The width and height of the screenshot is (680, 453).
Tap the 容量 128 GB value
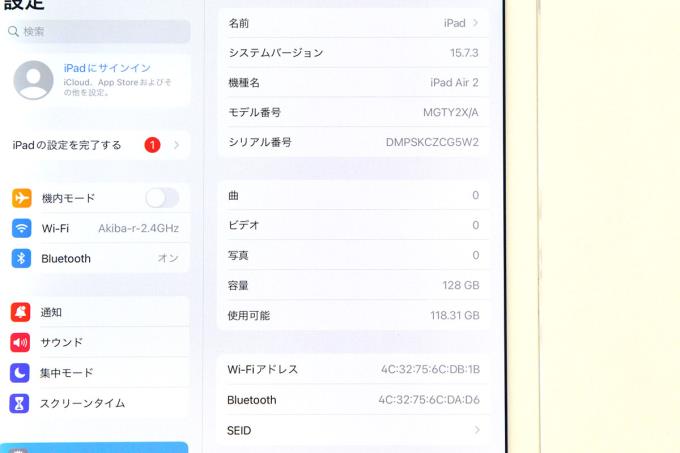461,285
